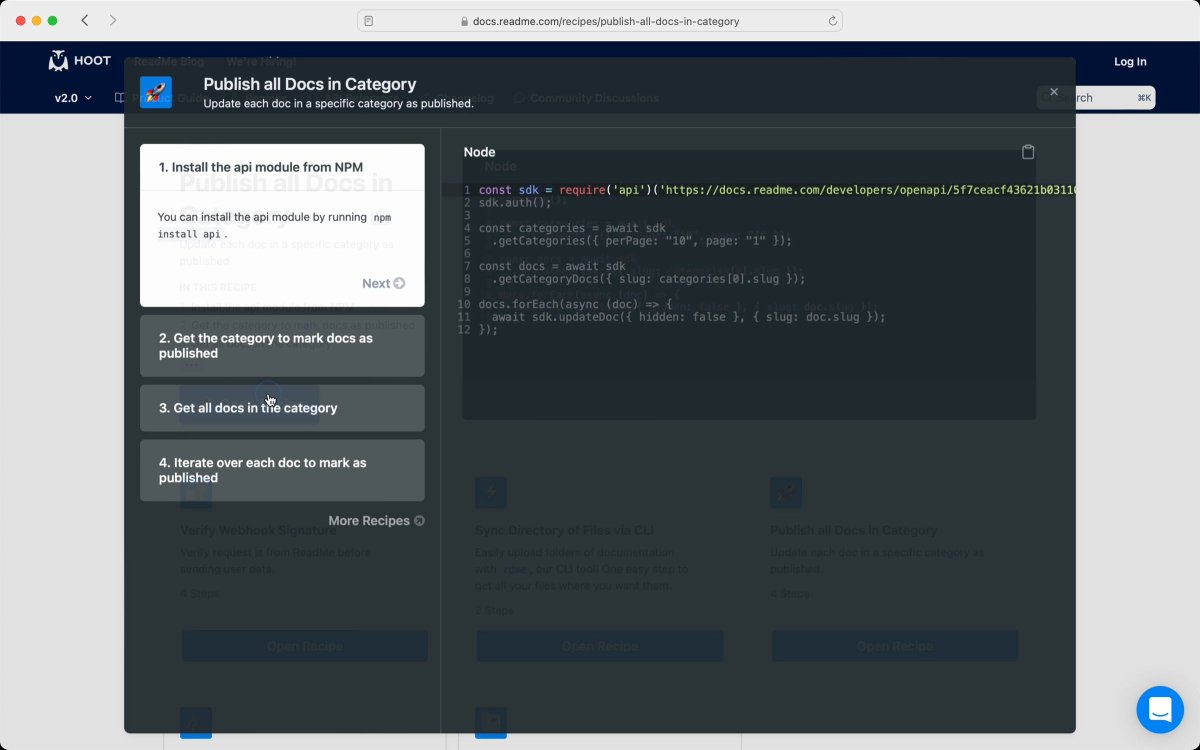Image resolution: width=1200 pixels, height=750 pixels.
Task: Click the rocket icon on the Publish all Docs card
Action: coord(786,492)
